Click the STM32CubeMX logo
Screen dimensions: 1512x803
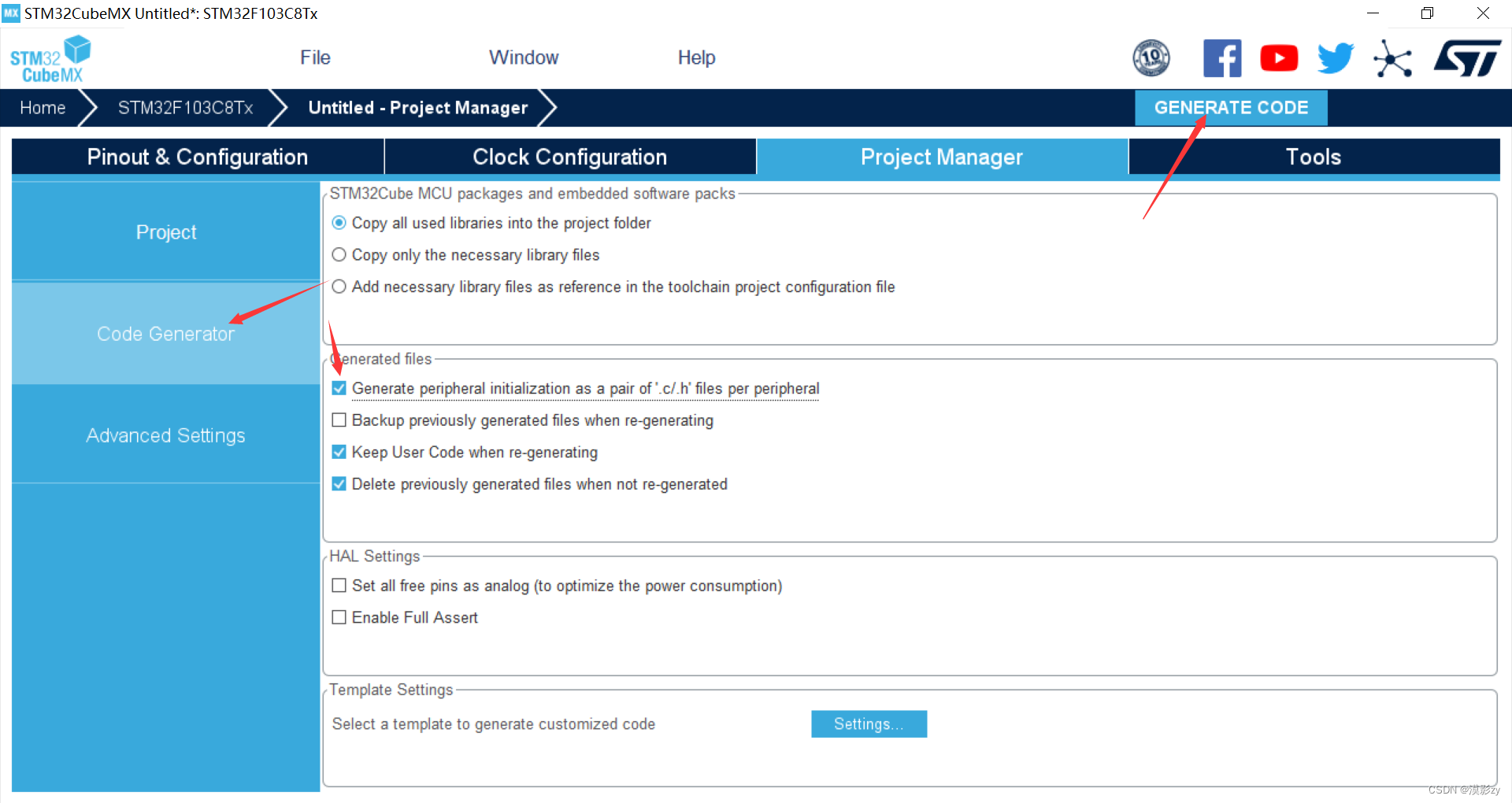tap(50, 59)
